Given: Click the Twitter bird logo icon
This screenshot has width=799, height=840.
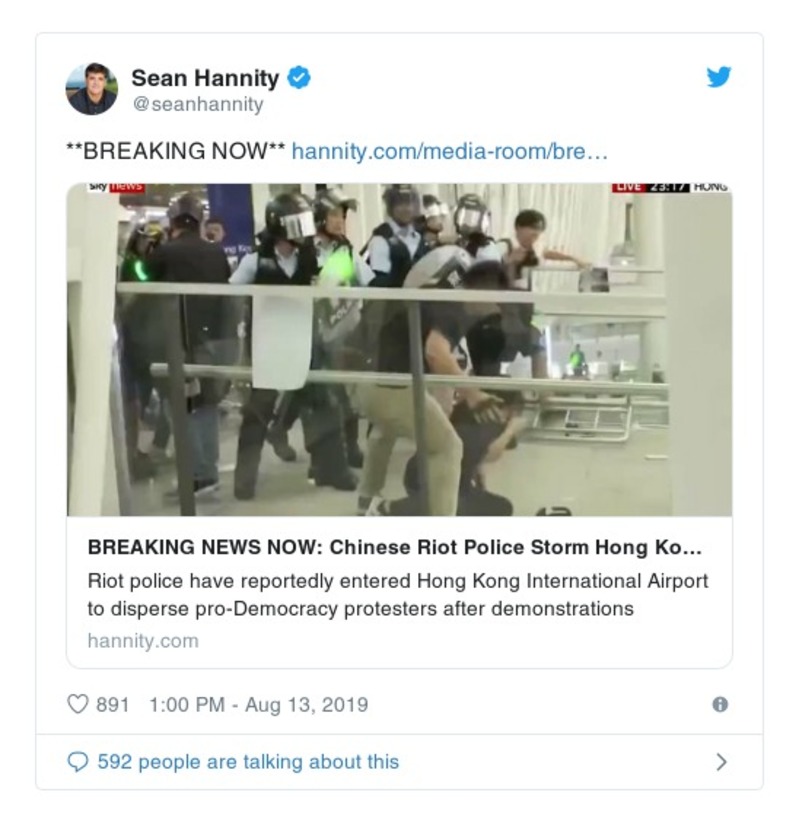Looking at the screenshot, I should pos(719,77).
